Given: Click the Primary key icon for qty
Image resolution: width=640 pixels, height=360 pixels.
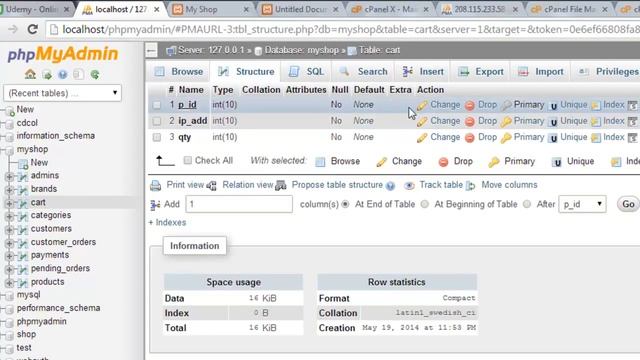Looking at the screenshot, I should coord(506,138).
